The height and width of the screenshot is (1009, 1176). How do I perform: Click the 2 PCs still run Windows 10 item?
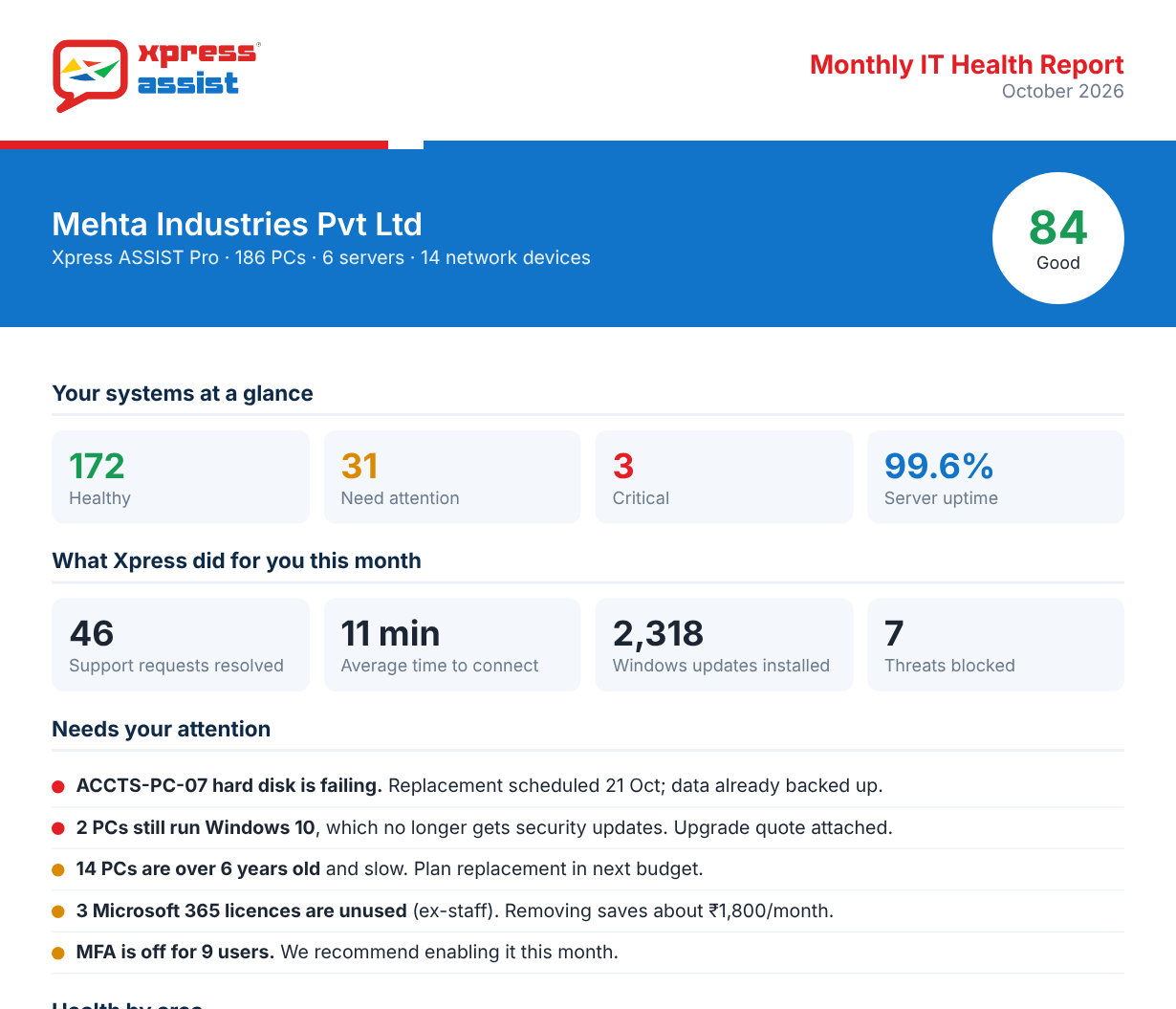[588, 827]
